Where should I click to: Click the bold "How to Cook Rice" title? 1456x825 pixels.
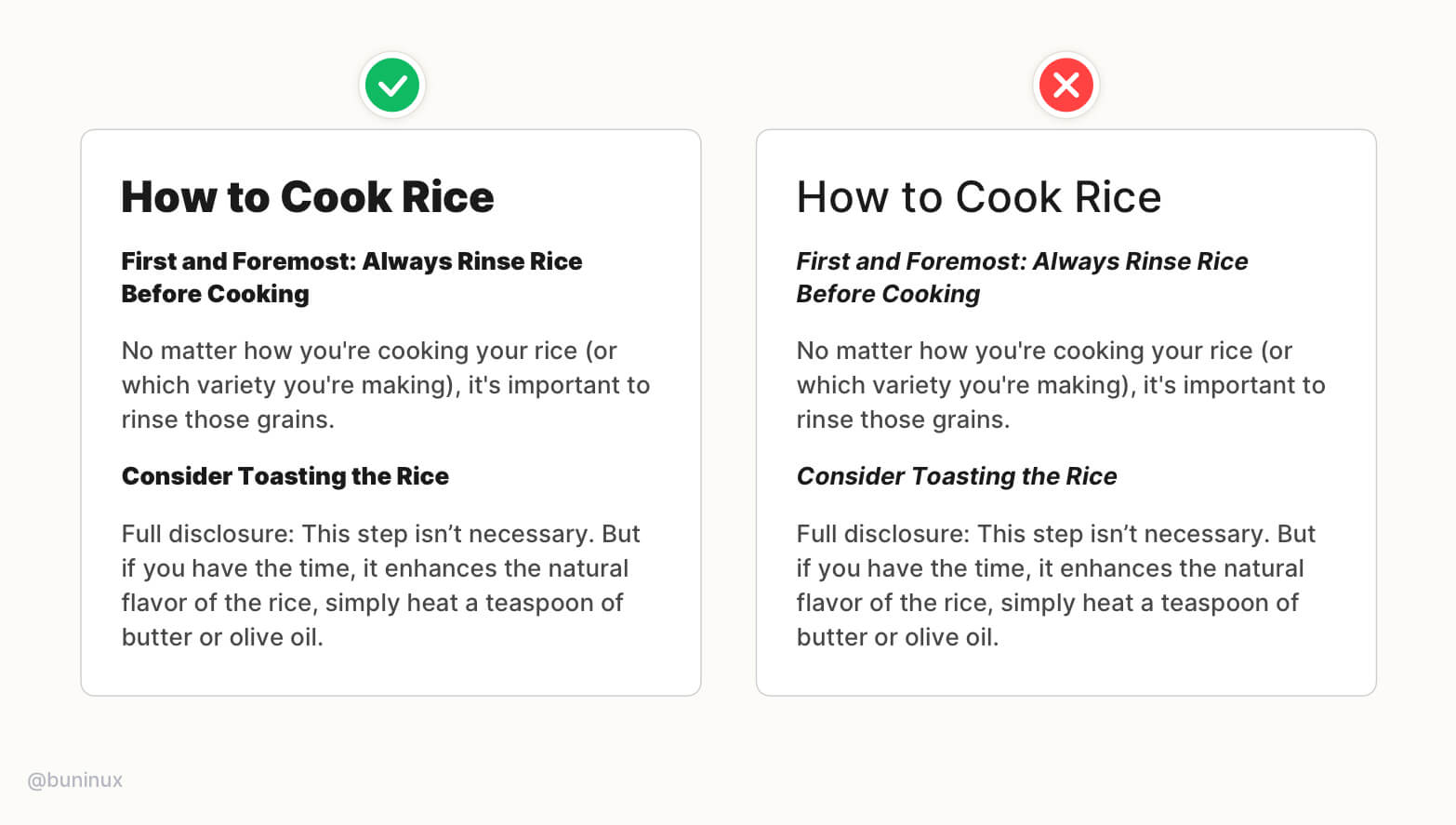coord(308,197)
